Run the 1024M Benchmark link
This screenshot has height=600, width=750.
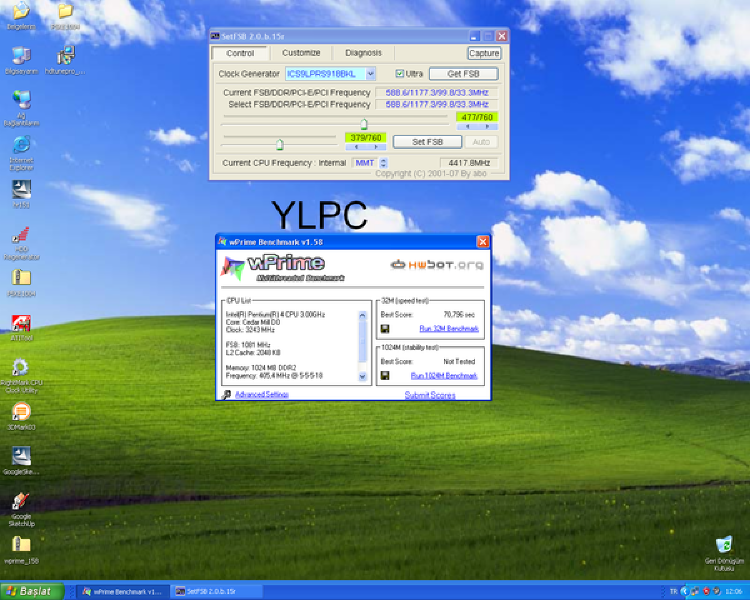coord(444,376)
